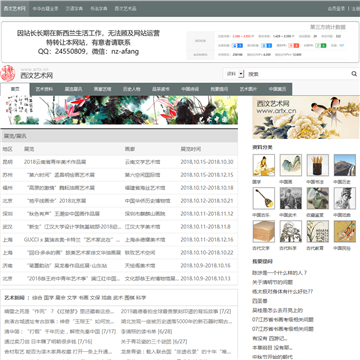Open the GUCCI x exhibition in 上海
This screenshot has width=360, height=360.
[x=72, y=240]
